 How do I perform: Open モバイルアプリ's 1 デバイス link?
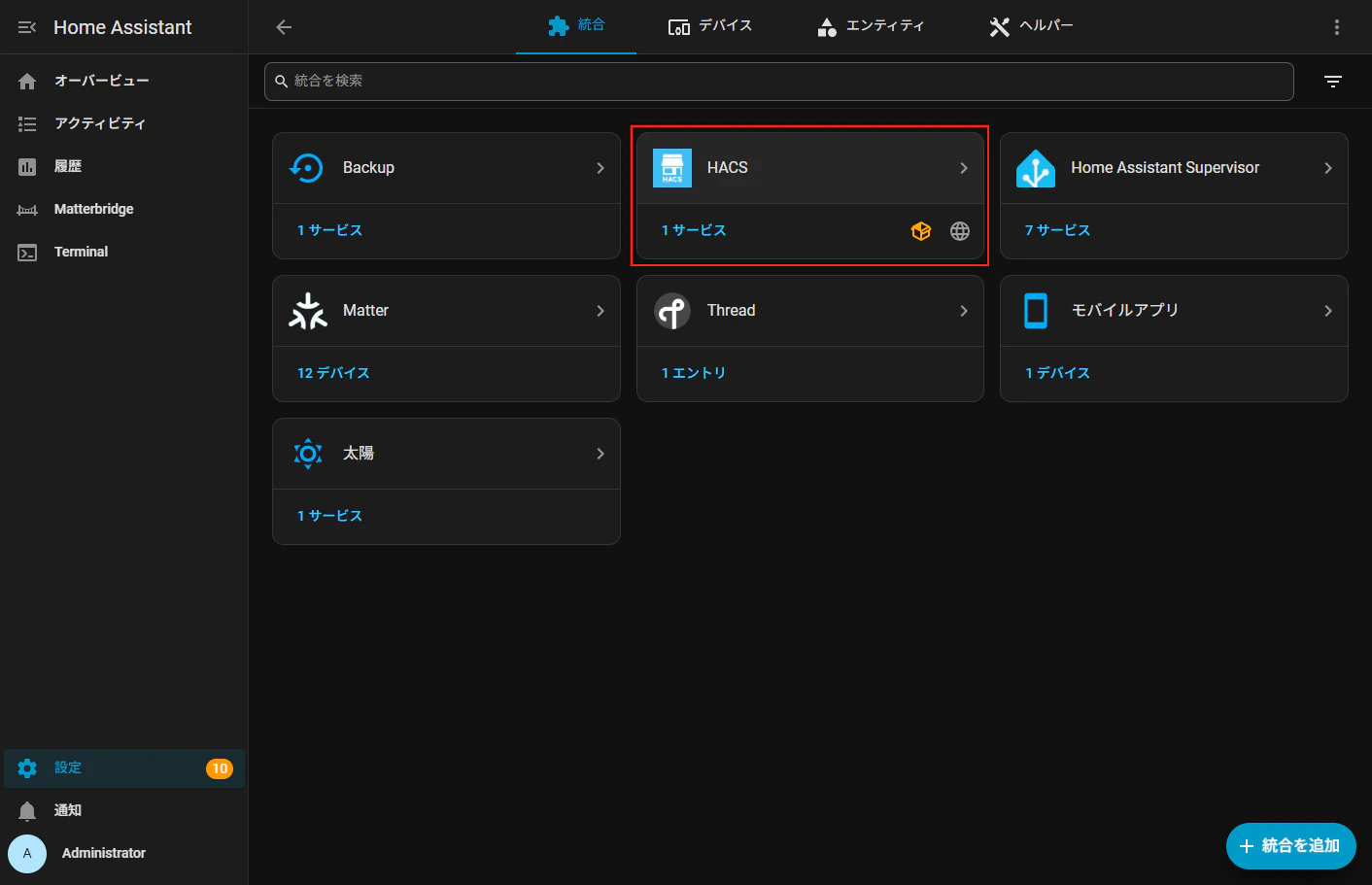tap(1057, 374)
